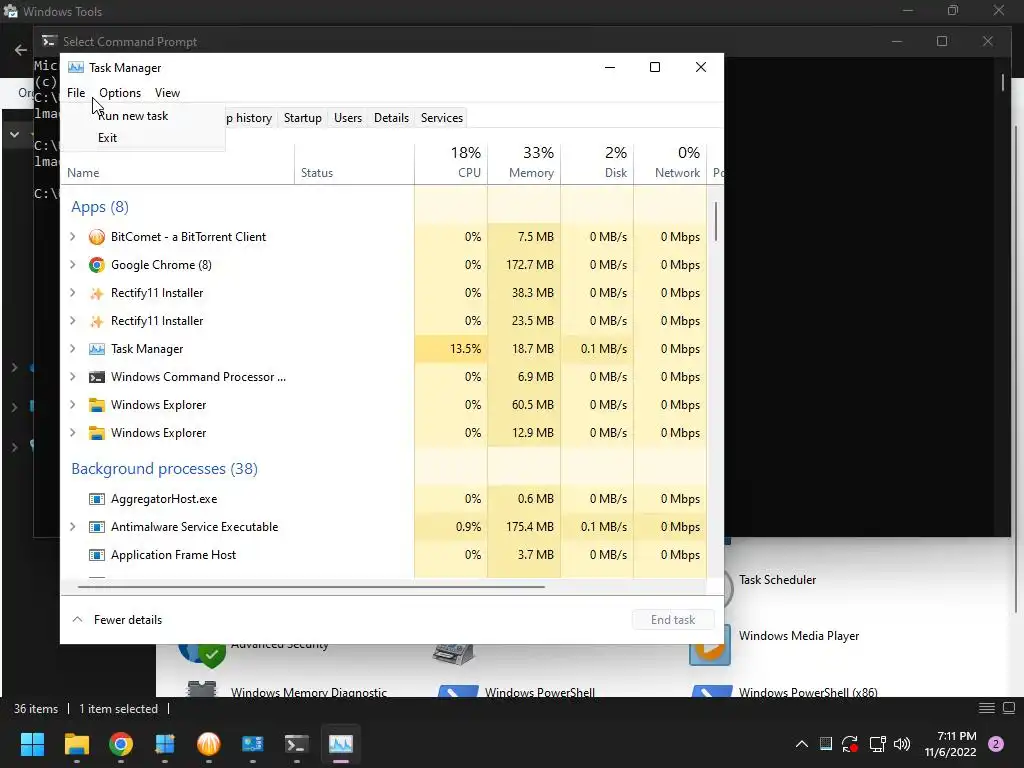
Task: Open the File menu in Task Manager
Action: click(x=76, y=93)
